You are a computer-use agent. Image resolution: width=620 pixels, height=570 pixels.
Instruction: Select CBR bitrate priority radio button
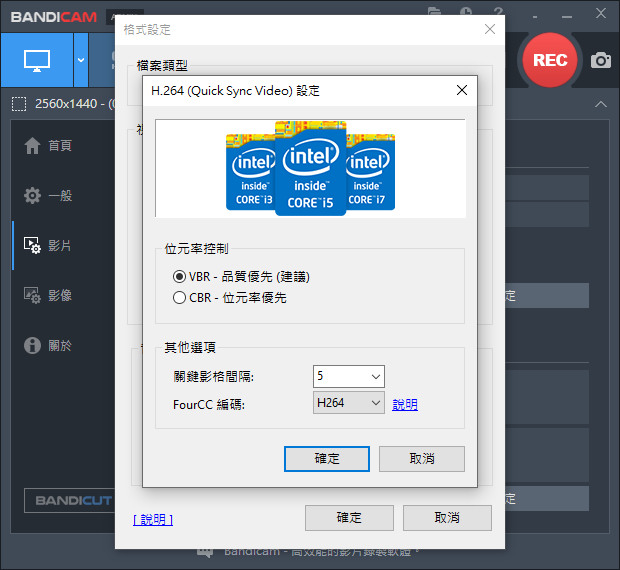[x=179, y=297]
